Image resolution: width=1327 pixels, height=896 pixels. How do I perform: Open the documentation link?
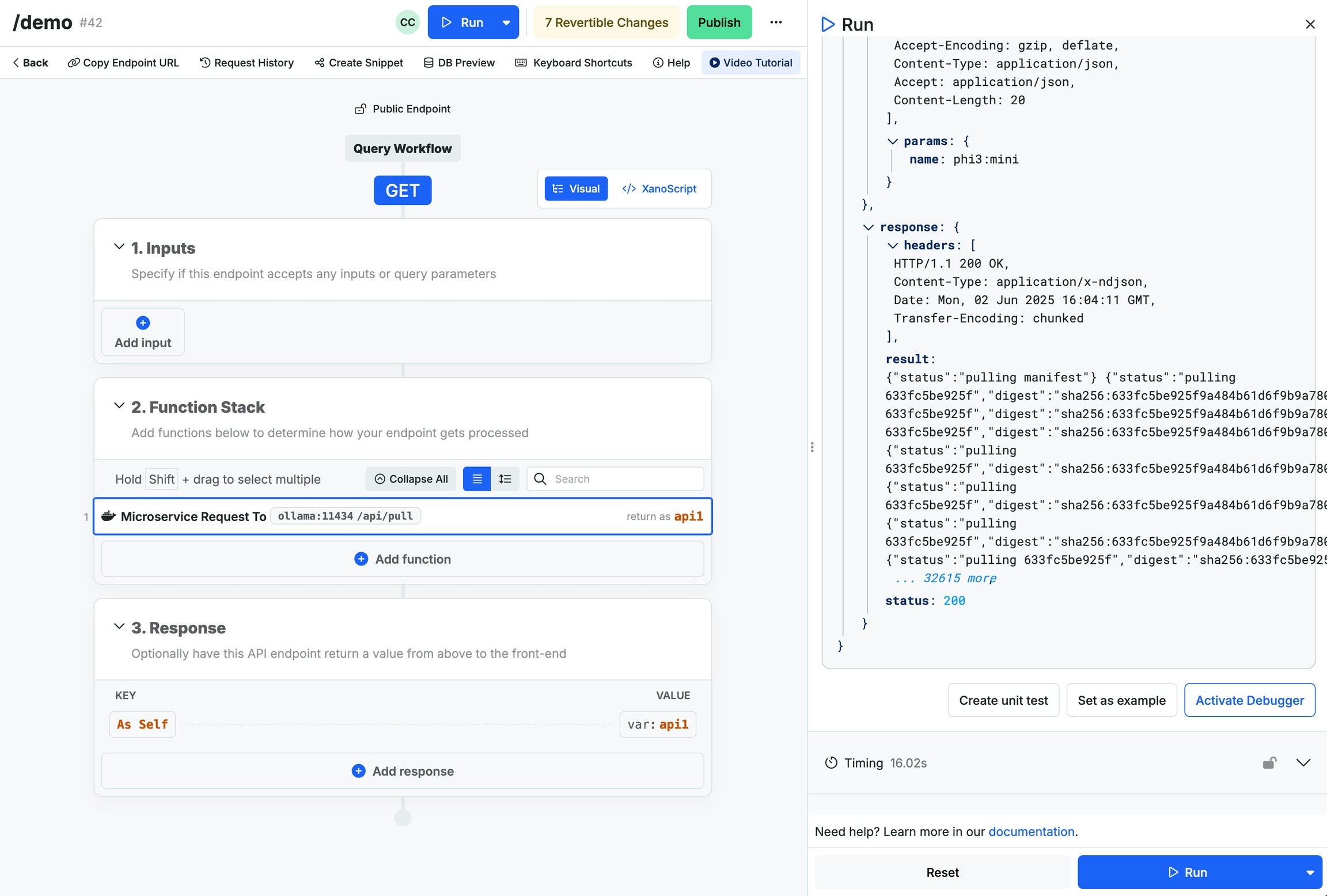click(x=1031, y=832)
